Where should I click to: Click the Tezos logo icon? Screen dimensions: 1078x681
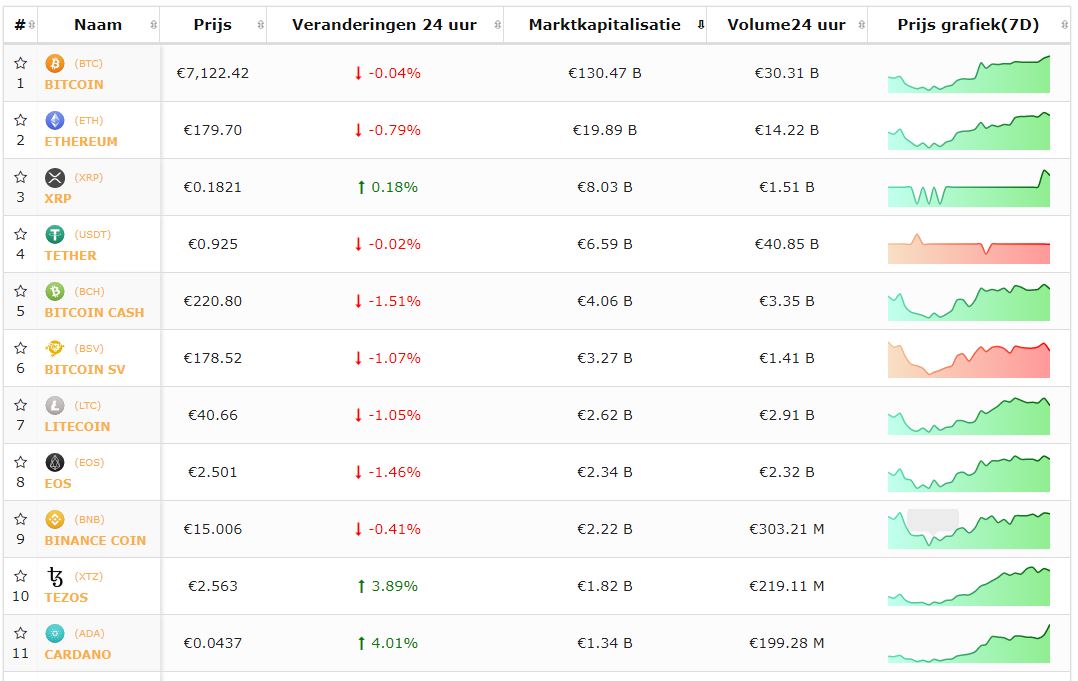point(55,577)
